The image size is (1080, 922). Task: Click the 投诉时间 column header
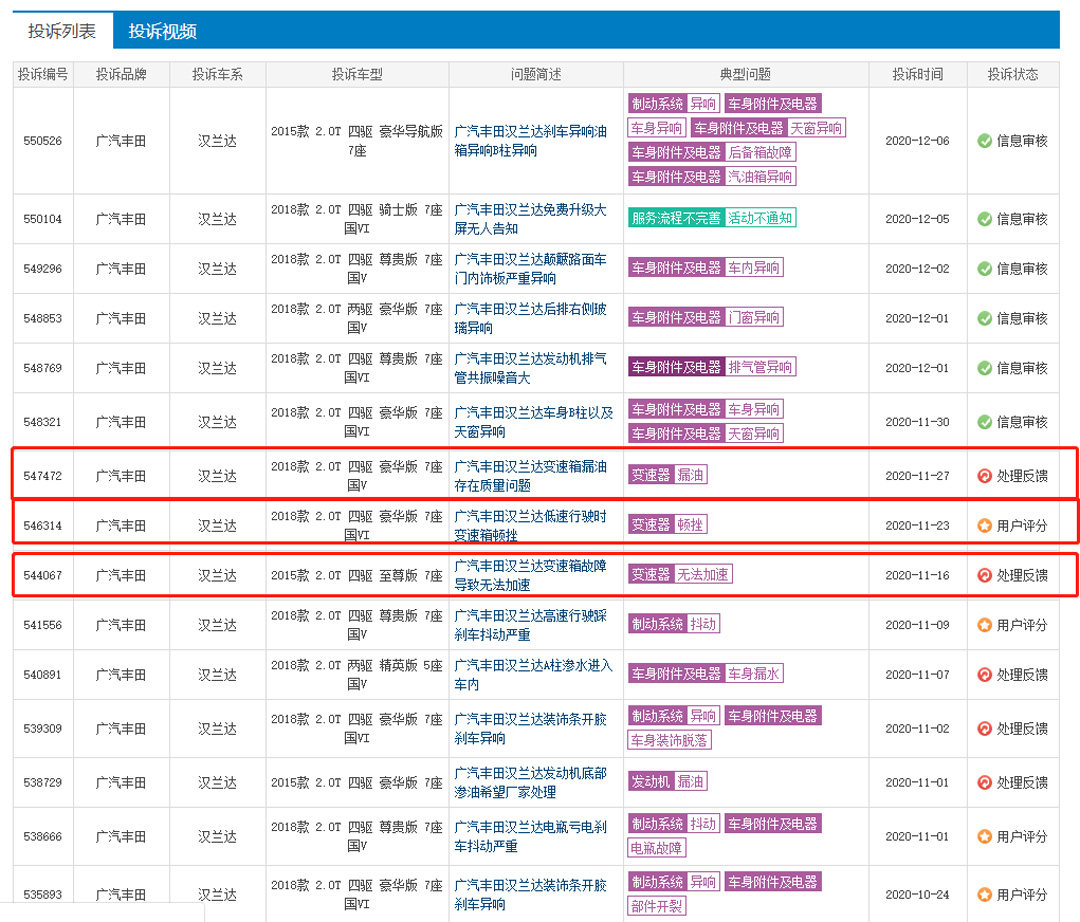click(917, 74)
